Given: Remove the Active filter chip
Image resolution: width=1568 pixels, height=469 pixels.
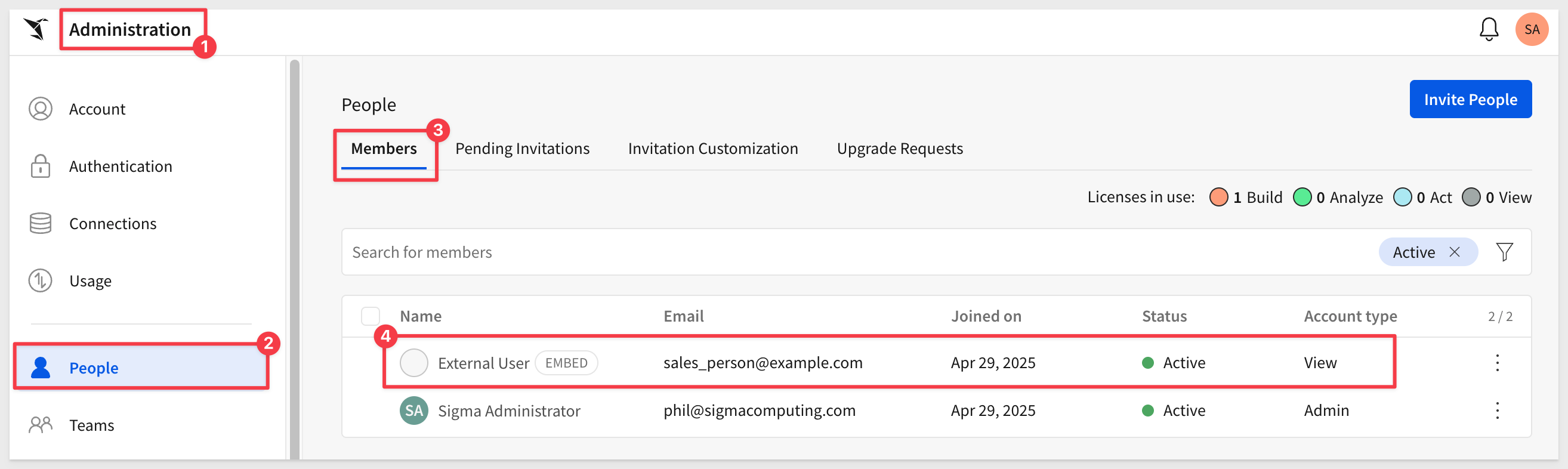Looking at the screenshot, I should 1454,252.
